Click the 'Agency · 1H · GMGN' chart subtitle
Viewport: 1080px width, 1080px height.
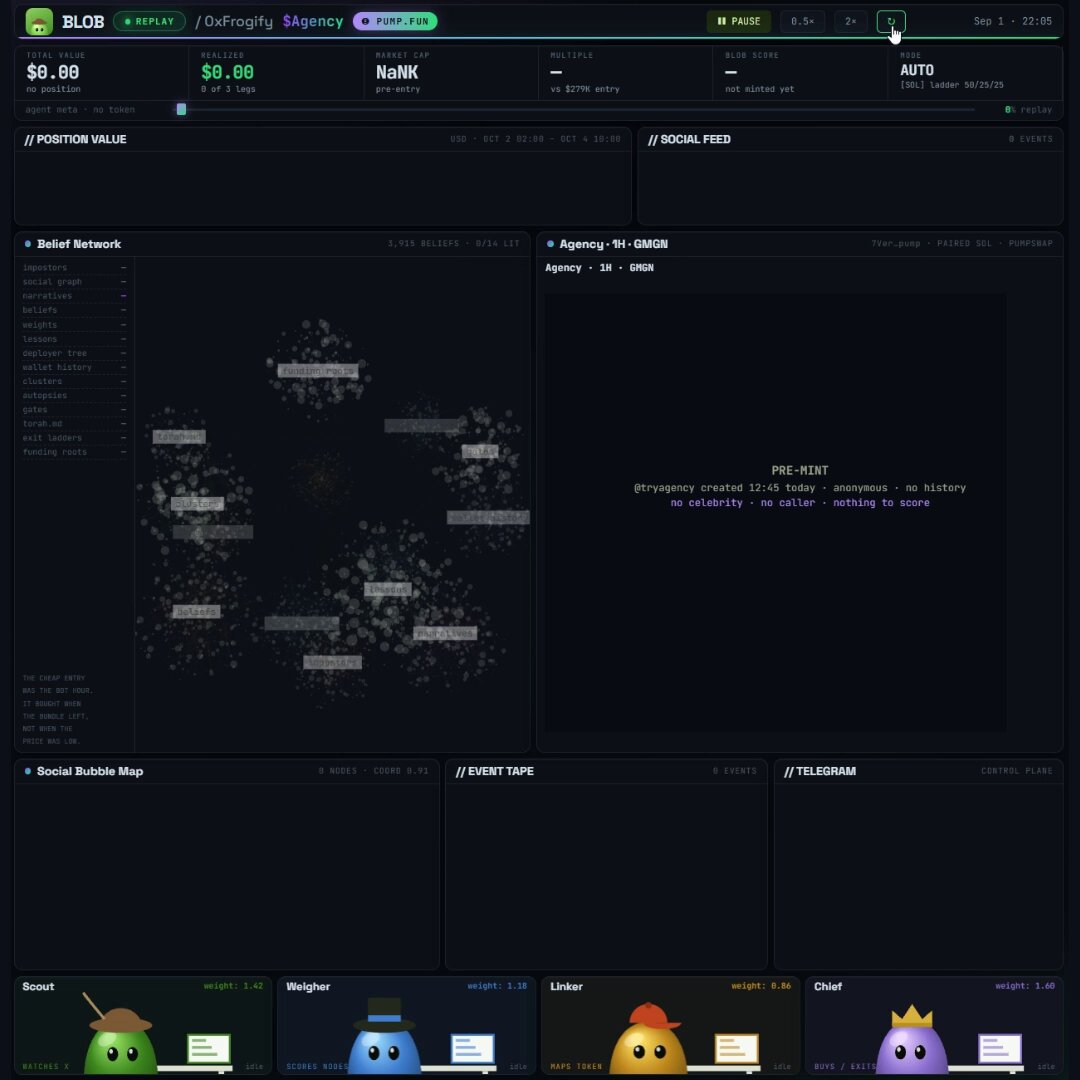point(599,268)
